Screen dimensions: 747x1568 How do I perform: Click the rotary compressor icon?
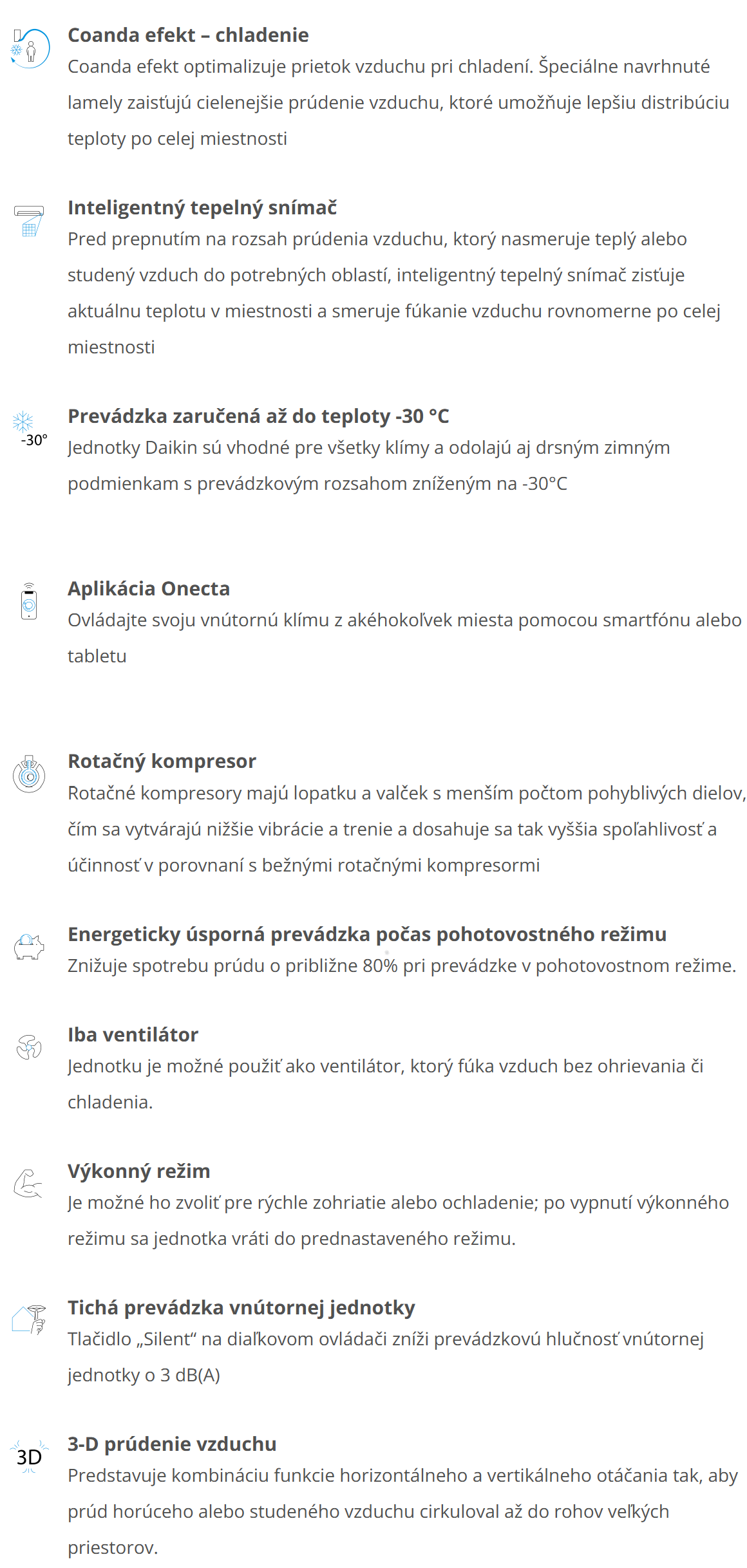pyautogui.click(x=29, y=774)
